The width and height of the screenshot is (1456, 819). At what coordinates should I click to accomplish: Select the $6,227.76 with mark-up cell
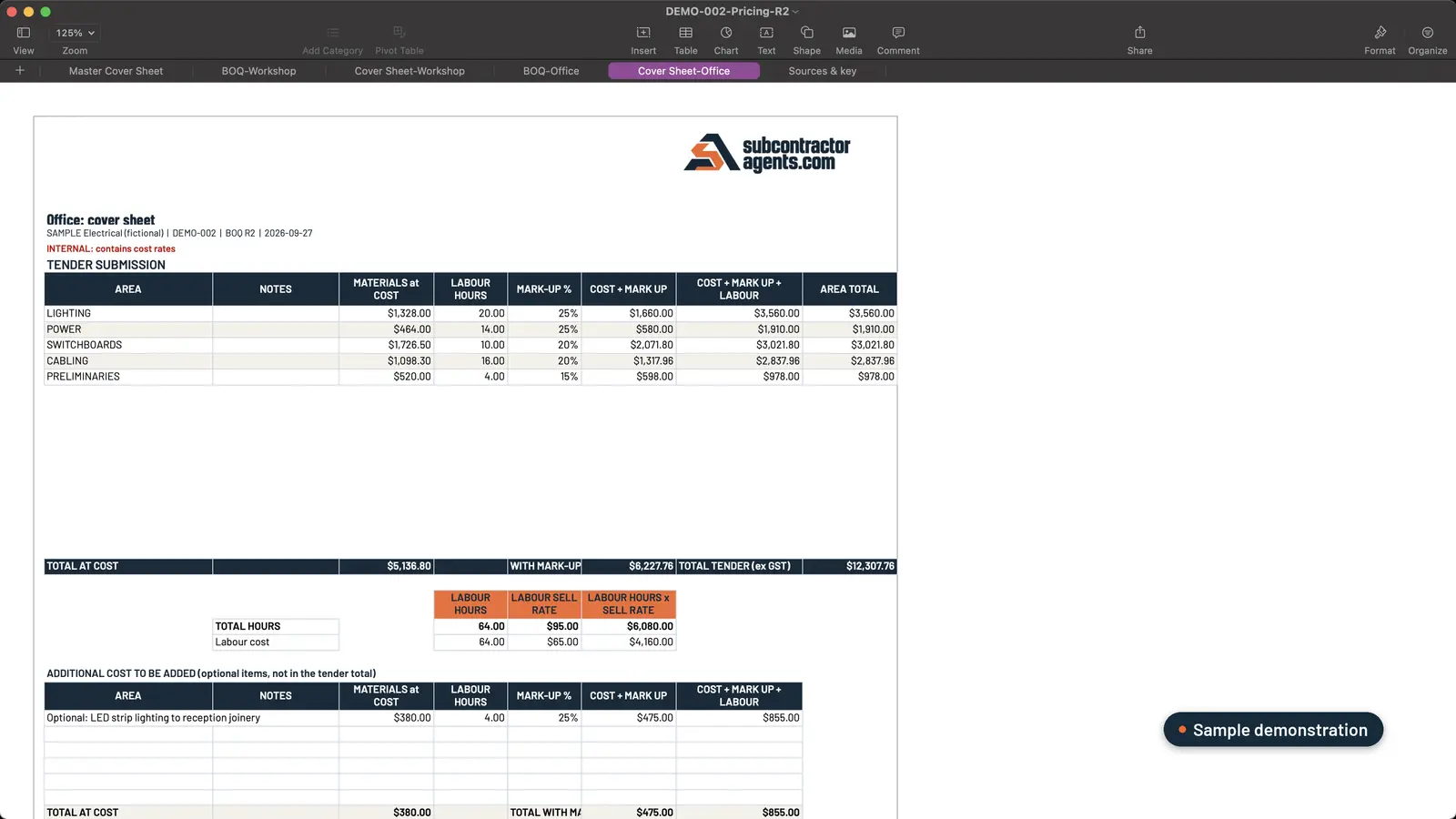(629, 566)
